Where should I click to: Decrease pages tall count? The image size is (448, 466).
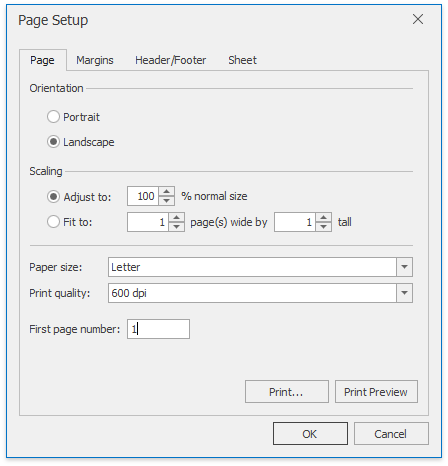coord(324,227)
